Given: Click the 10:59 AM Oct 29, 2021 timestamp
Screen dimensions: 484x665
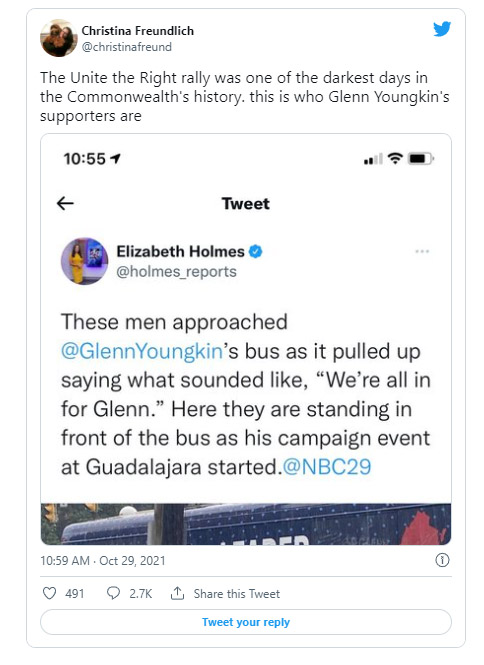Looking at the screenshot, I should 103,561.
